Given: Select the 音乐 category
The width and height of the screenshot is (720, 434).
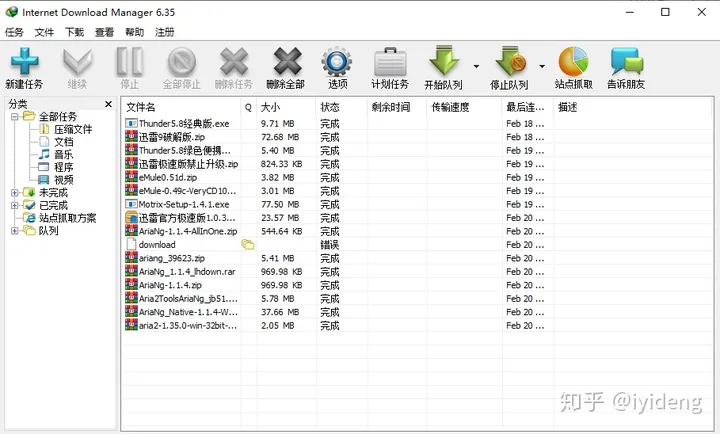Looking at the screenshot, I should [x=63, y=155].
